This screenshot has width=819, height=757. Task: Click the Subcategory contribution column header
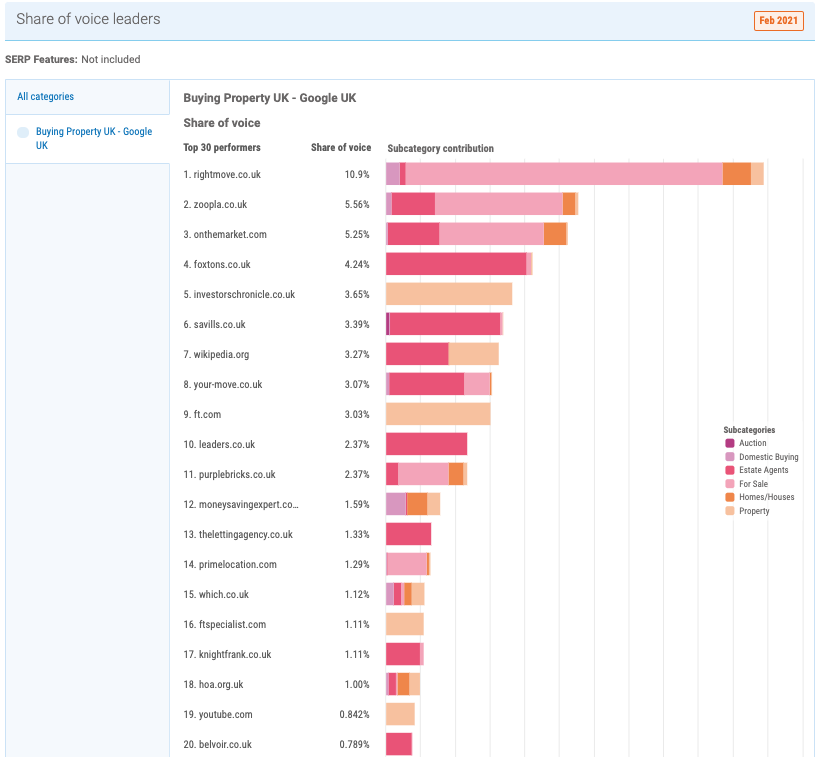pyautogui.click(x=440, y=148)
